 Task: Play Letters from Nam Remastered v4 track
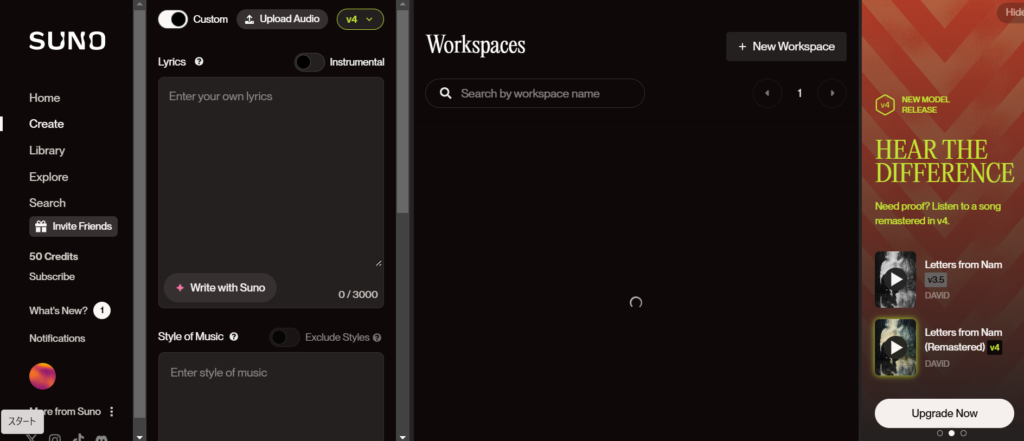click(895, 347)
